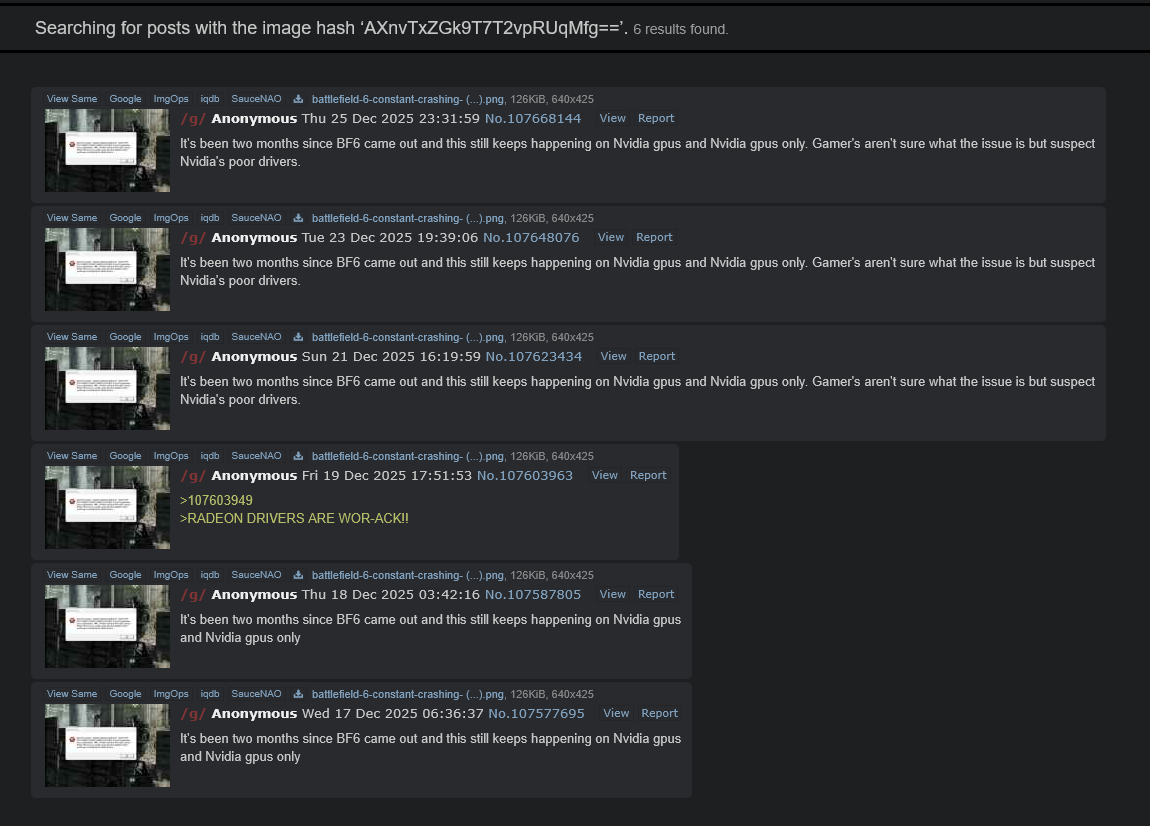Open the png filename link in post No.107668144
Screen dimensions: 1150x826
pos(408,99)
